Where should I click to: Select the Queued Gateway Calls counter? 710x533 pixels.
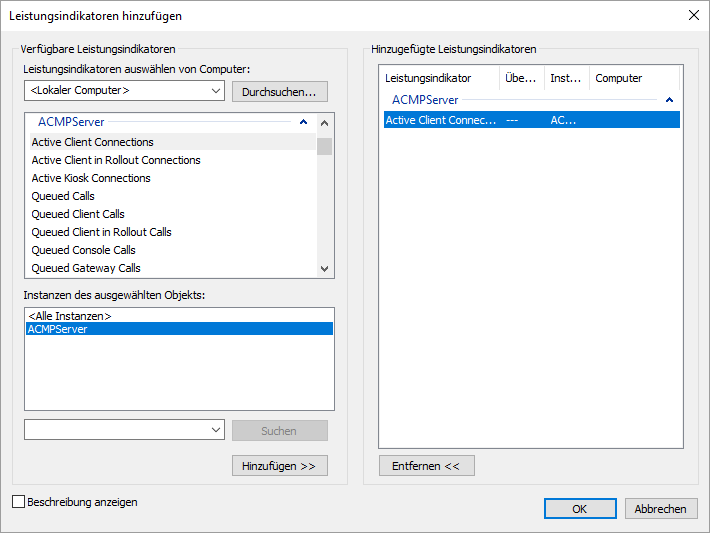[86, 268]
